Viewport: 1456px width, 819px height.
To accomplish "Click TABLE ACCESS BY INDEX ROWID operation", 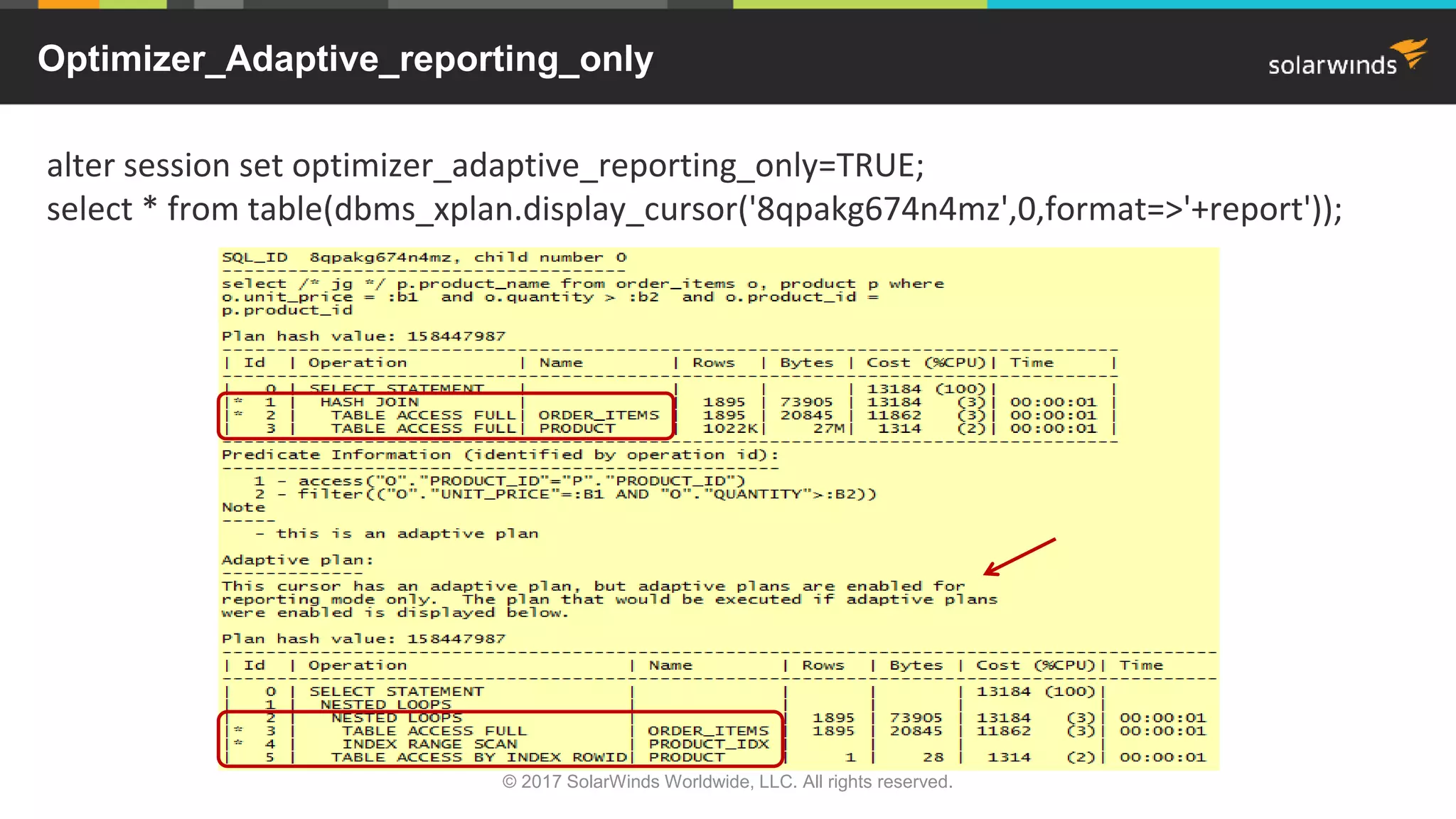I will coord(478,758).
